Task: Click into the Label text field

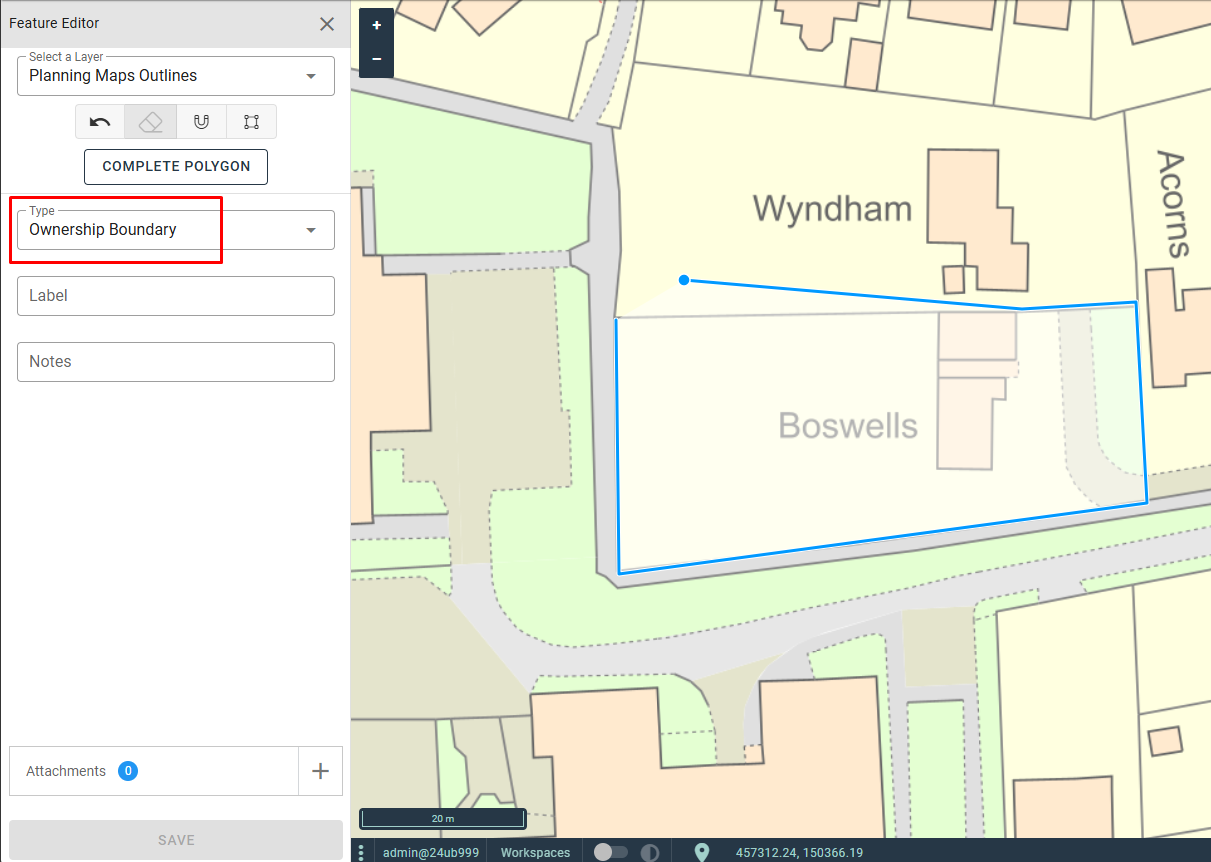Action: pos(176,296)
